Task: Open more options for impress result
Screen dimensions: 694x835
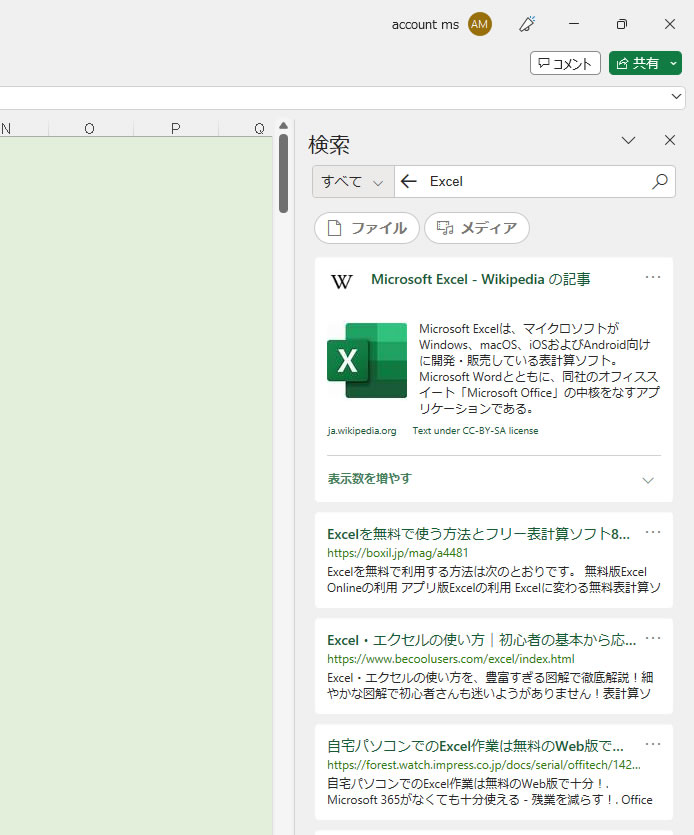Action: (x=653, y=744)
